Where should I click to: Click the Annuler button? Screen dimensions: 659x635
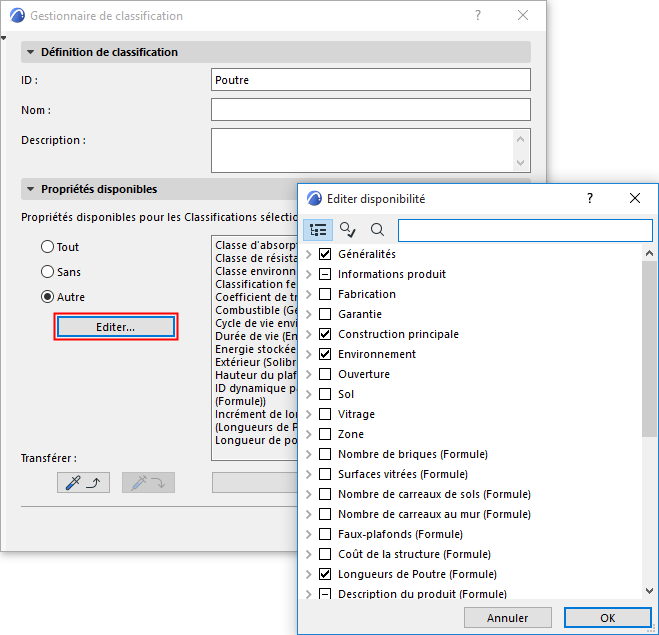(x=508, y=618)
